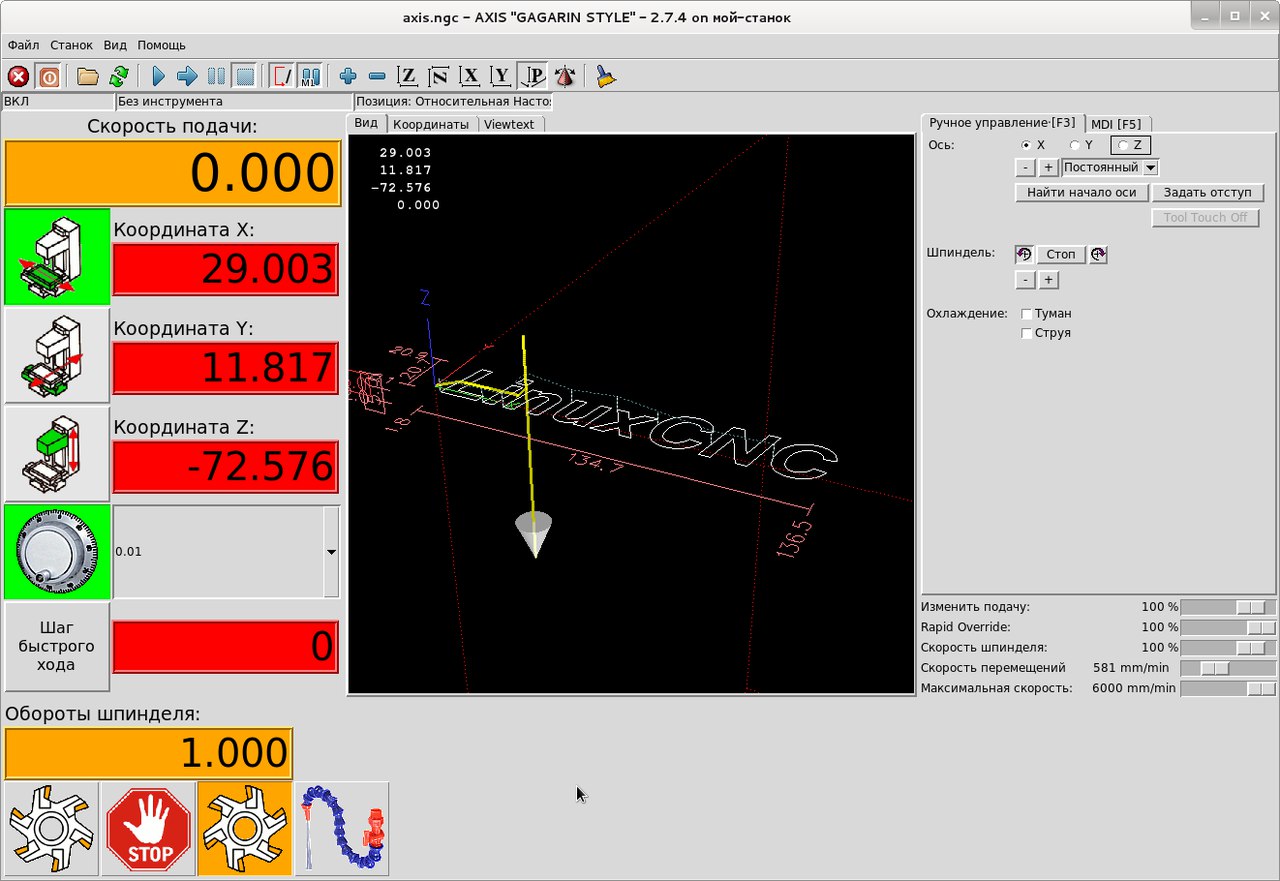Viewport: 1280px width, 881px height.
Task: Toggle the skip-lines slash icon
Action: click(281, 76)
